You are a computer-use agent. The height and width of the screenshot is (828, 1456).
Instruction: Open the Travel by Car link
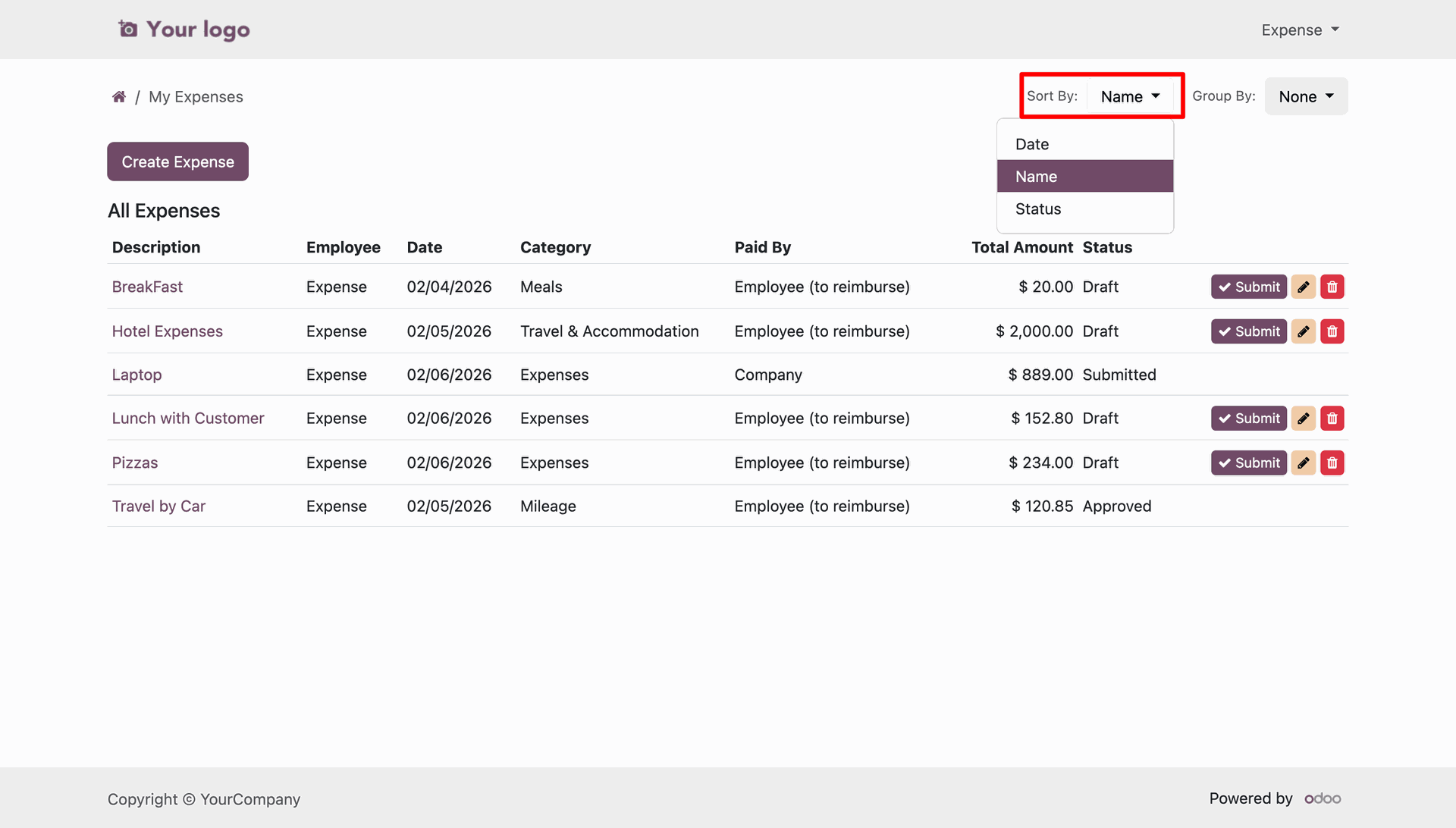click(158, 507)
